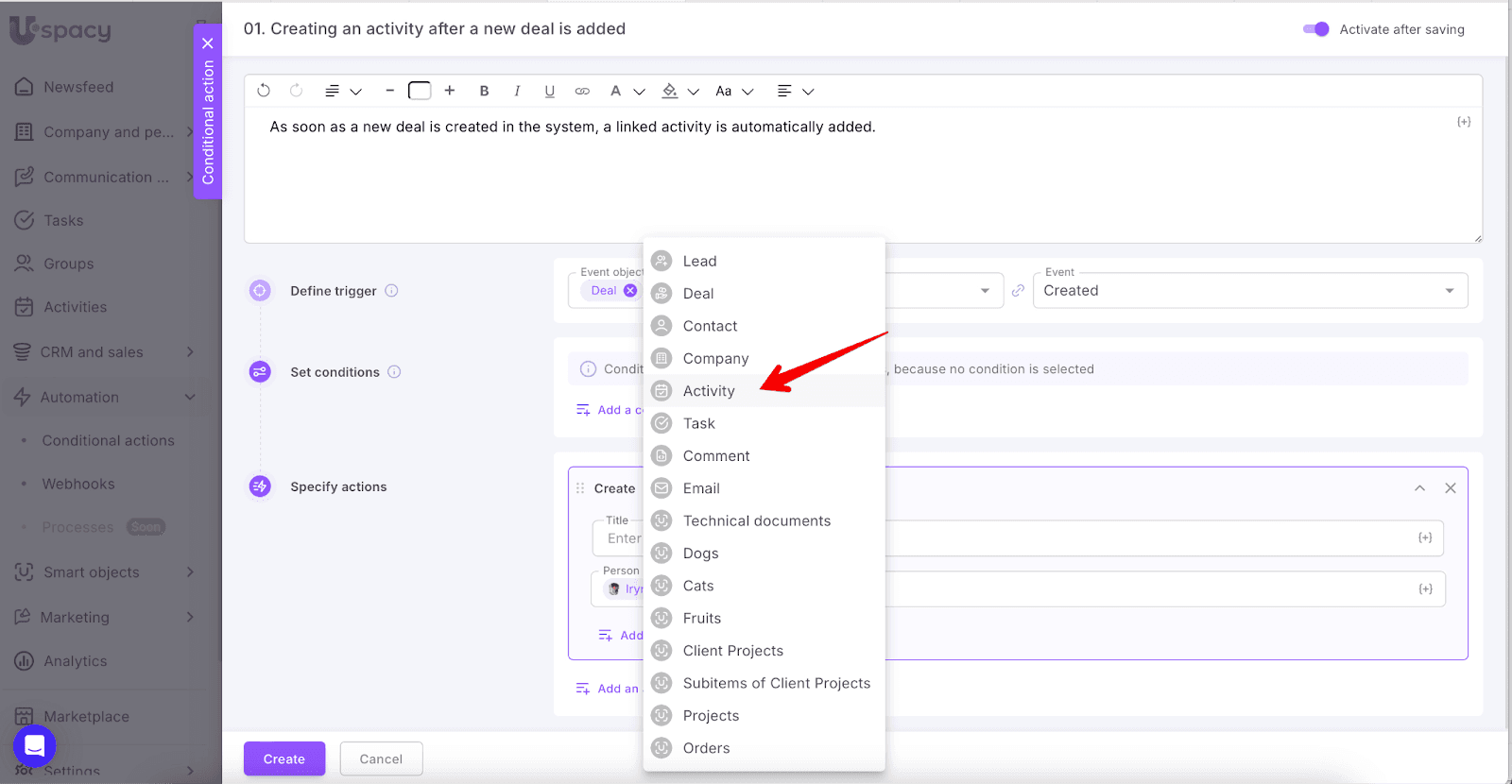Viewport: 1512px width, 784px height.
Task: Open the chat support bubble
Action: tap(34, 746)
